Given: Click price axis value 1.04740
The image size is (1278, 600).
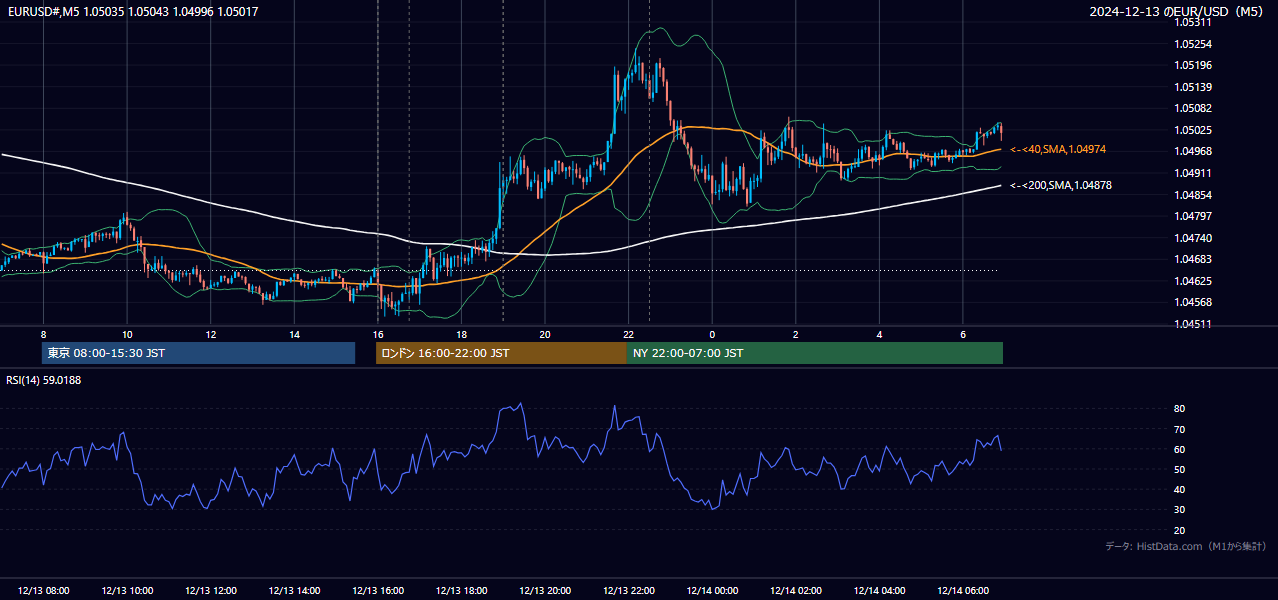Looking at the screenshot, I should (1193, 238).
